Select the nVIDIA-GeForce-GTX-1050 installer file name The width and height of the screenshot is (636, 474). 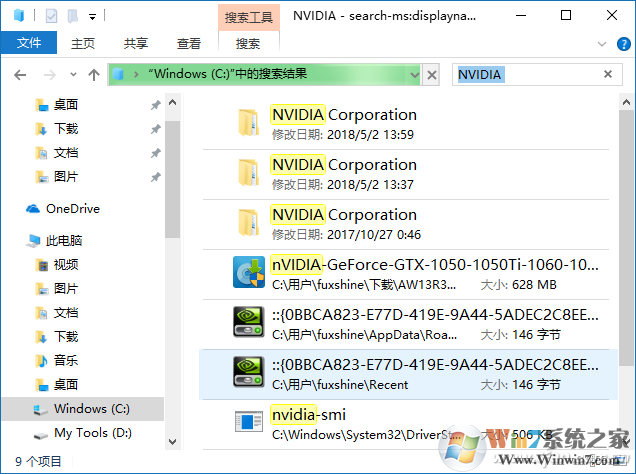[x=435, y=265]
